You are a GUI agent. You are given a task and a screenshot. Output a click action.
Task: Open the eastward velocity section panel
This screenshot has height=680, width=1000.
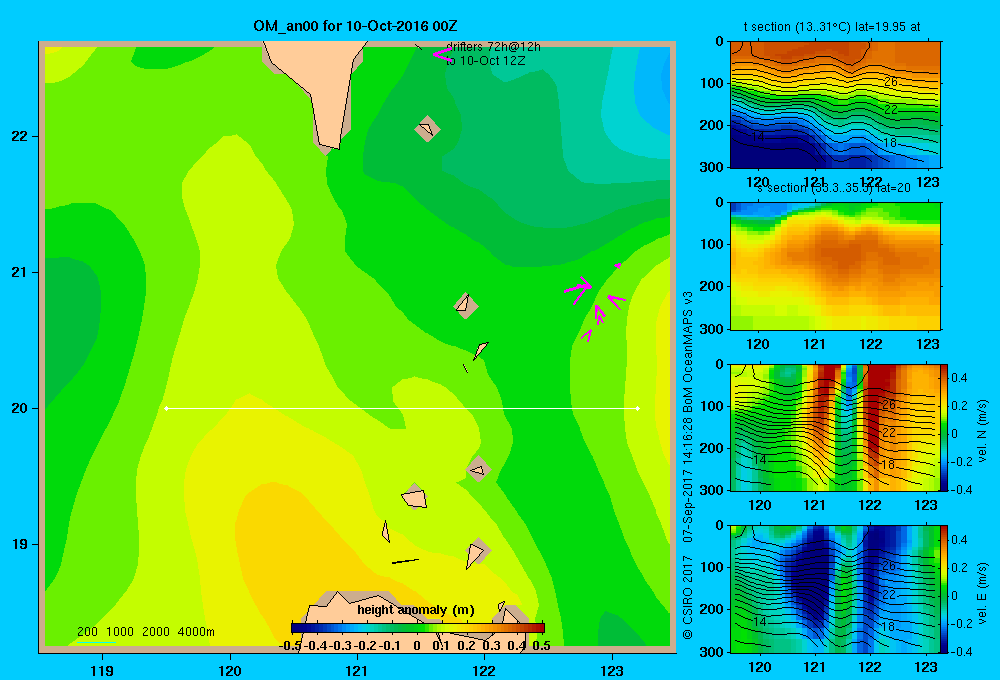click(x=835, y=589)
